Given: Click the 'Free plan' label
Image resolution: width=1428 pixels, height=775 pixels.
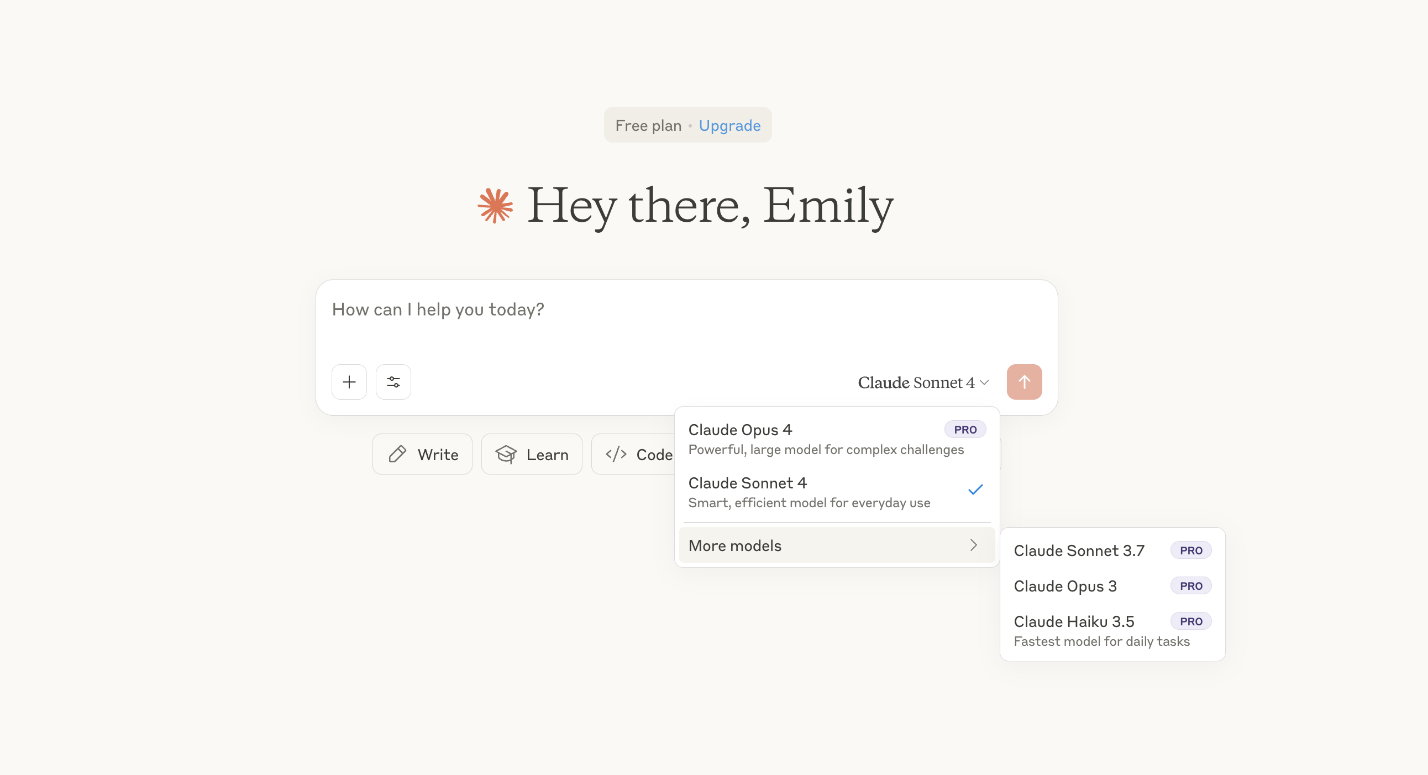Looking at the screenshot, I should tap(648, 125).
